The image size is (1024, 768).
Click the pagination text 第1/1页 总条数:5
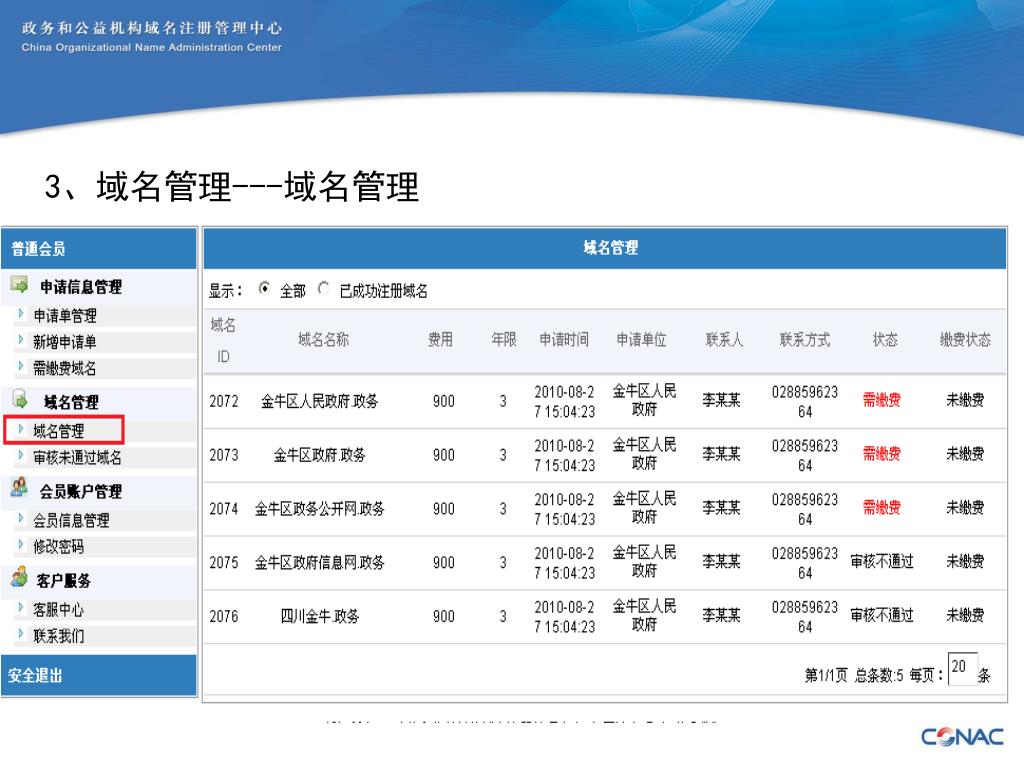(x=854, y=675)
